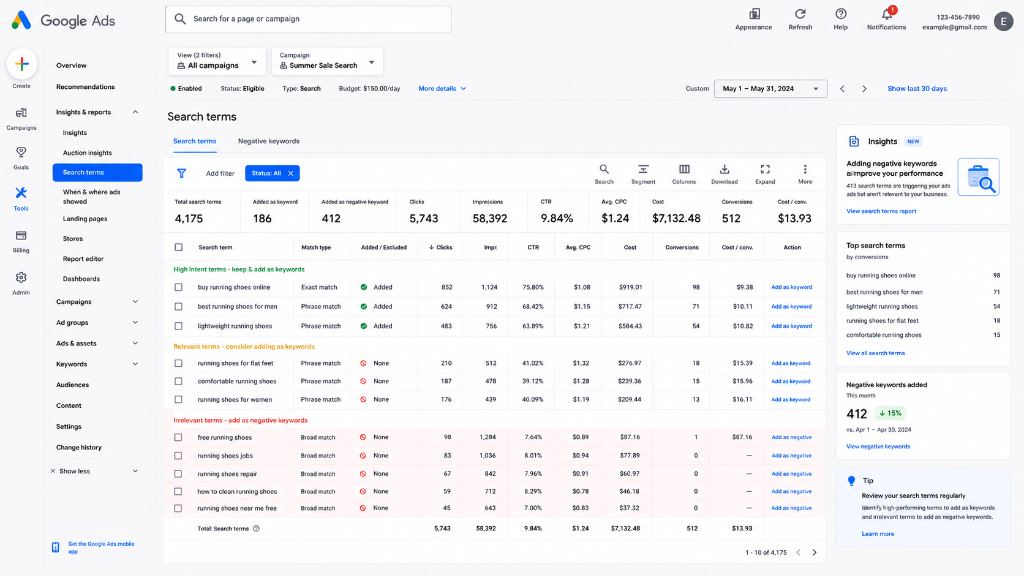
Task: Remove the Status: All filter chip
Action: [x=291, y=173]
